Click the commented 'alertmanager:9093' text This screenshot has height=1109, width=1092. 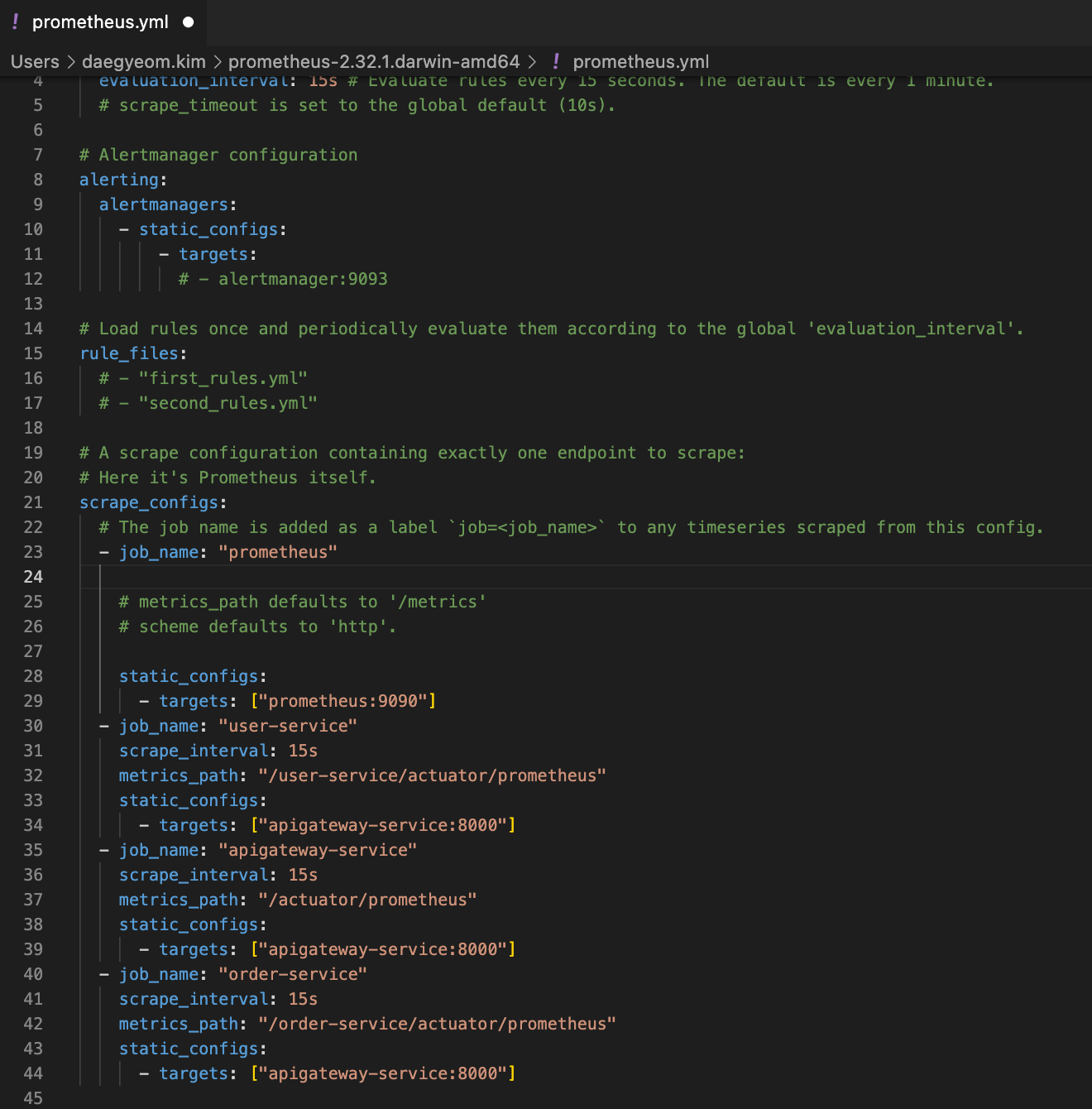[303, 279]
